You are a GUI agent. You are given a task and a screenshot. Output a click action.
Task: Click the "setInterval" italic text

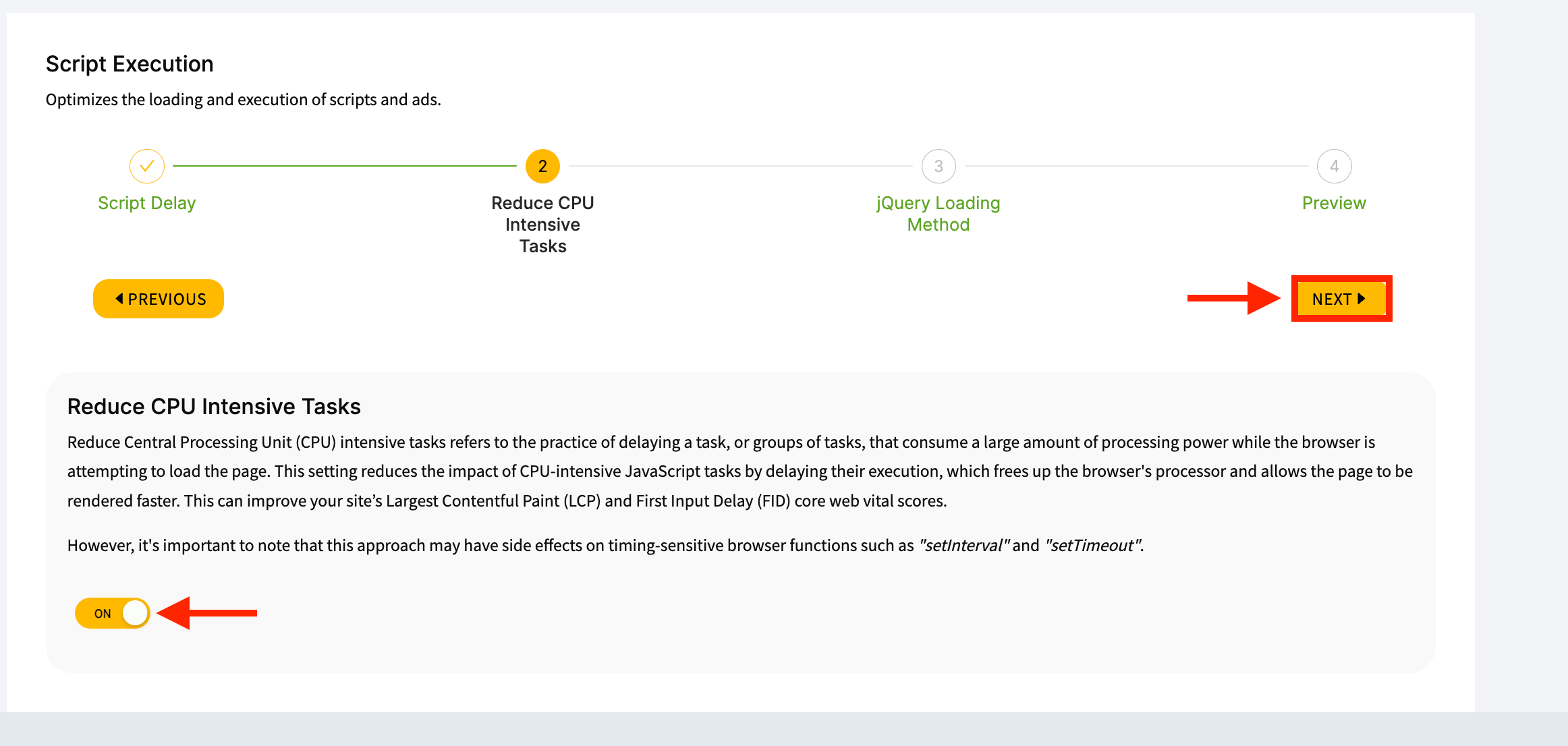tap(964, 546)
